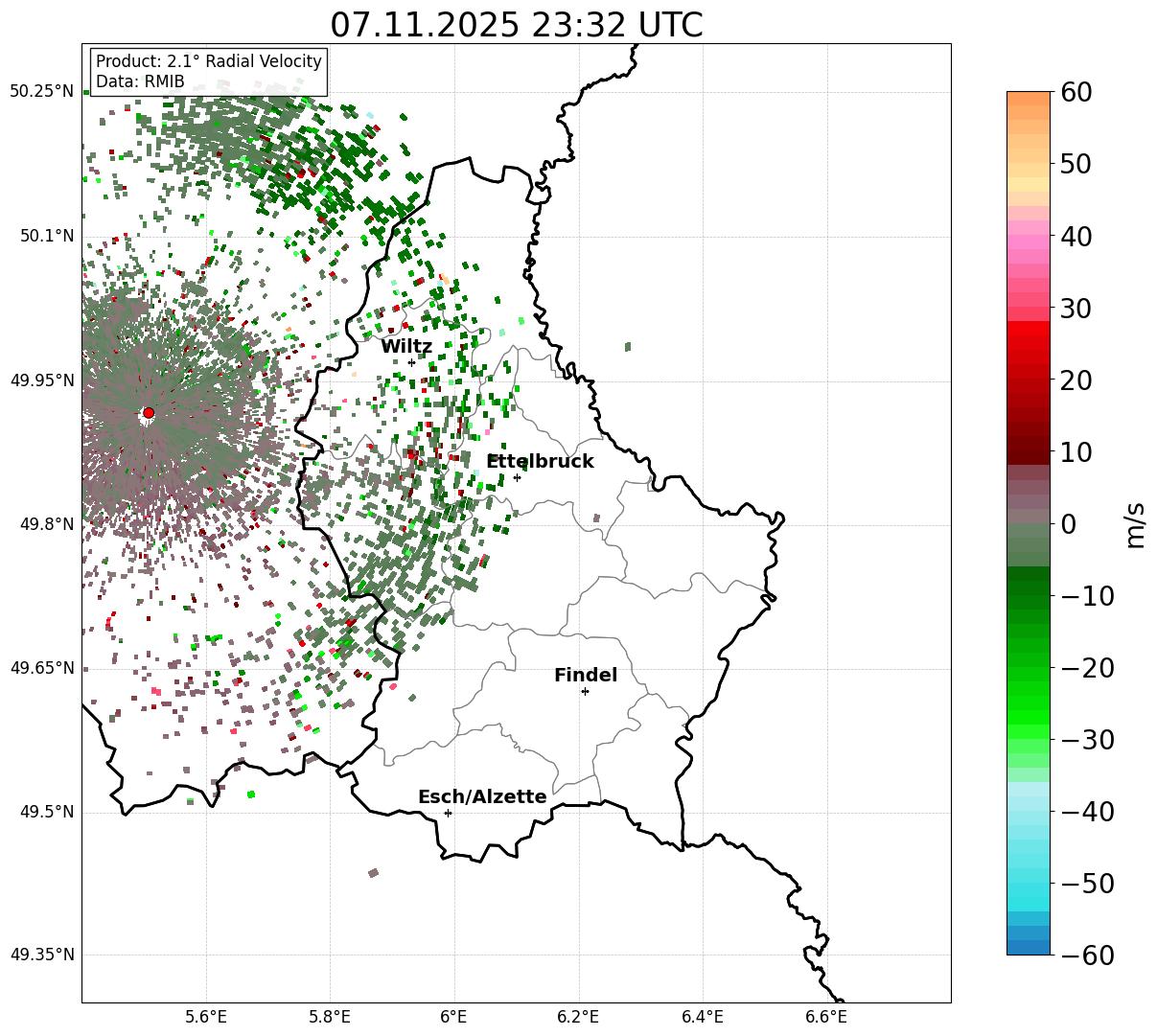Click the Ettelbruck station cross marker
The height and width of the screenshot is (1036, 1157).
tap(517, 477)
